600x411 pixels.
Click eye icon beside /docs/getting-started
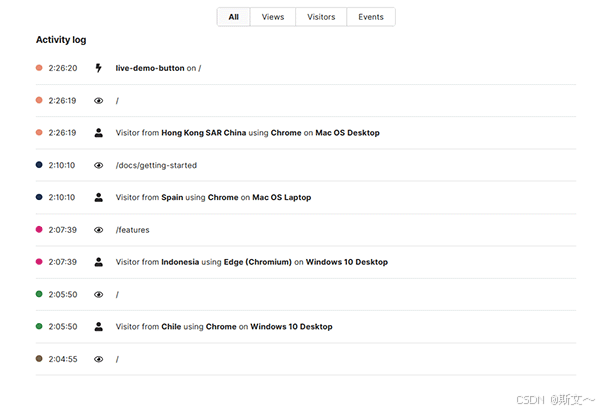[x=99, y=165]
